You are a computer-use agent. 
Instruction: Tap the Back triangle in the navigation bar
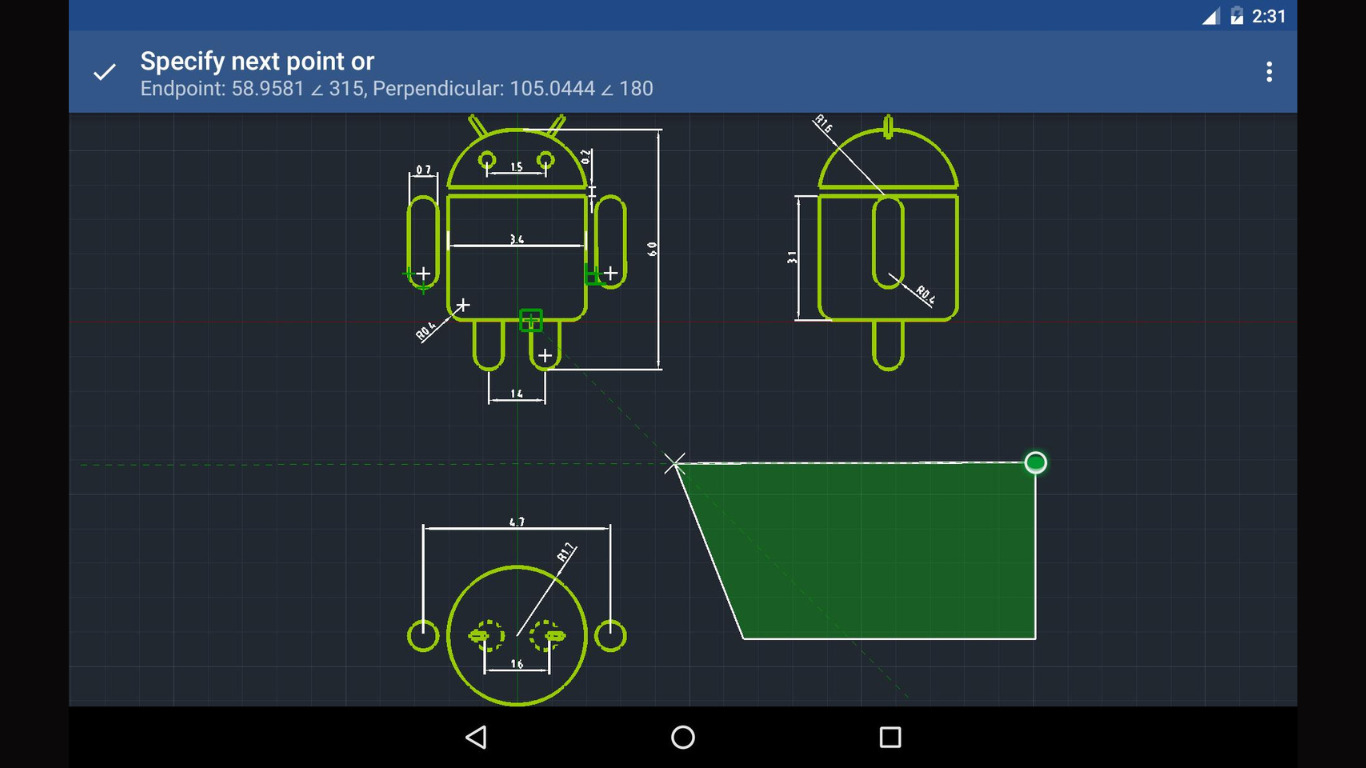tap(476, 737)
